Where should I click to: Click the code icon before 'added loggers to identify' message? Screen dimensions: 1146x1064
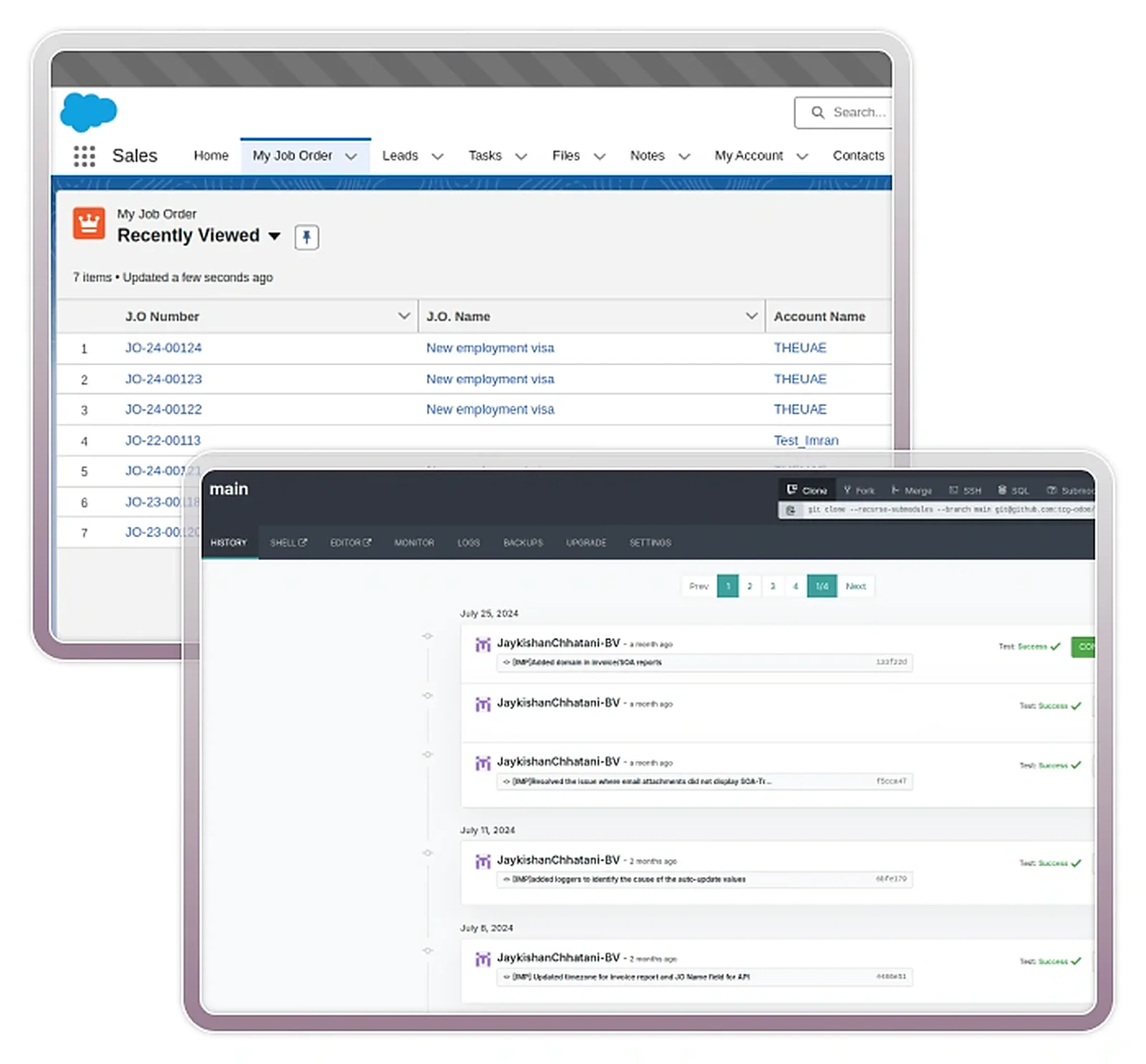[x=506, y=879]
